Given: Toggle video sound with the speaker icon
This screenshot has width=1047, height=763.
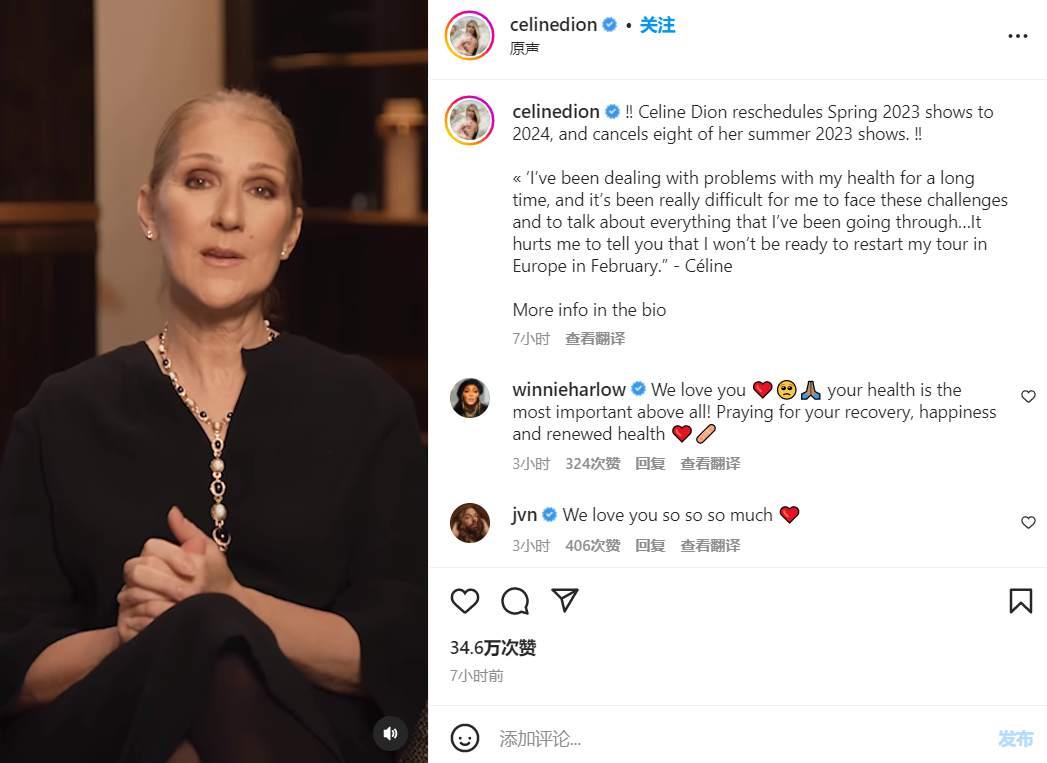Looking at the screenshot, I should tap(390, 733).
